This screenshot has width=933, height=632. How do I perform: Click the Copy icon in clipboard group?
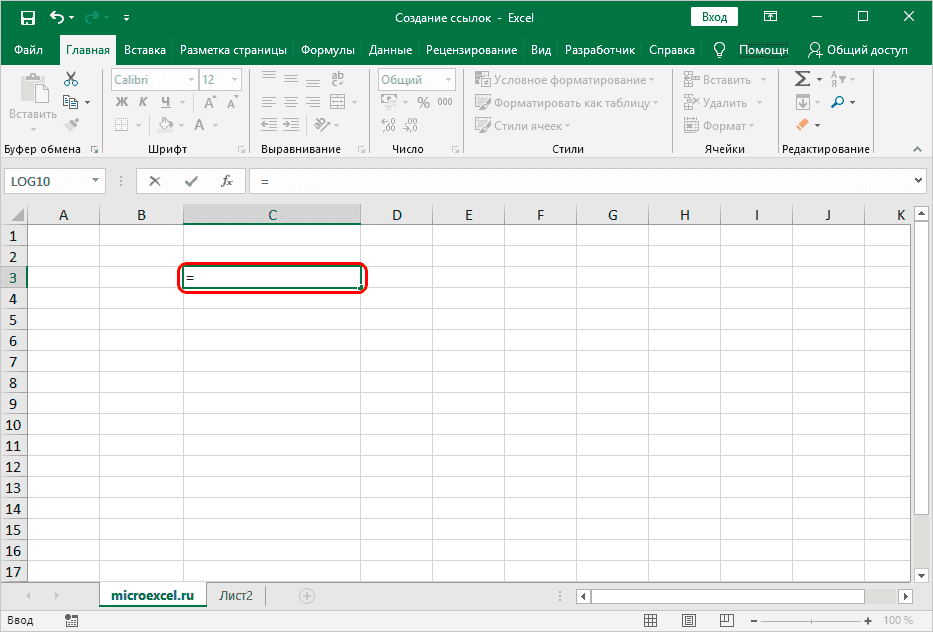coord(71,102)
